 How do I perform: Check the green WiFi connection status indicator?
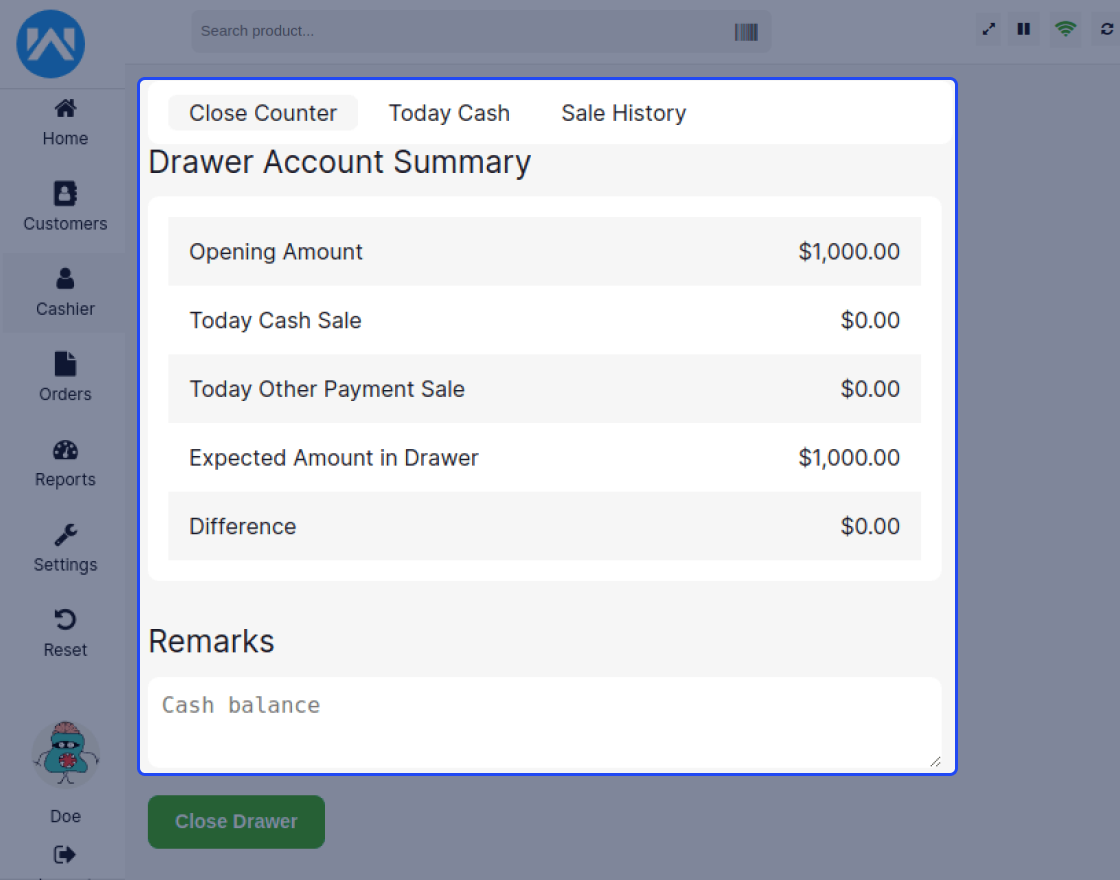coord(1064,29)
